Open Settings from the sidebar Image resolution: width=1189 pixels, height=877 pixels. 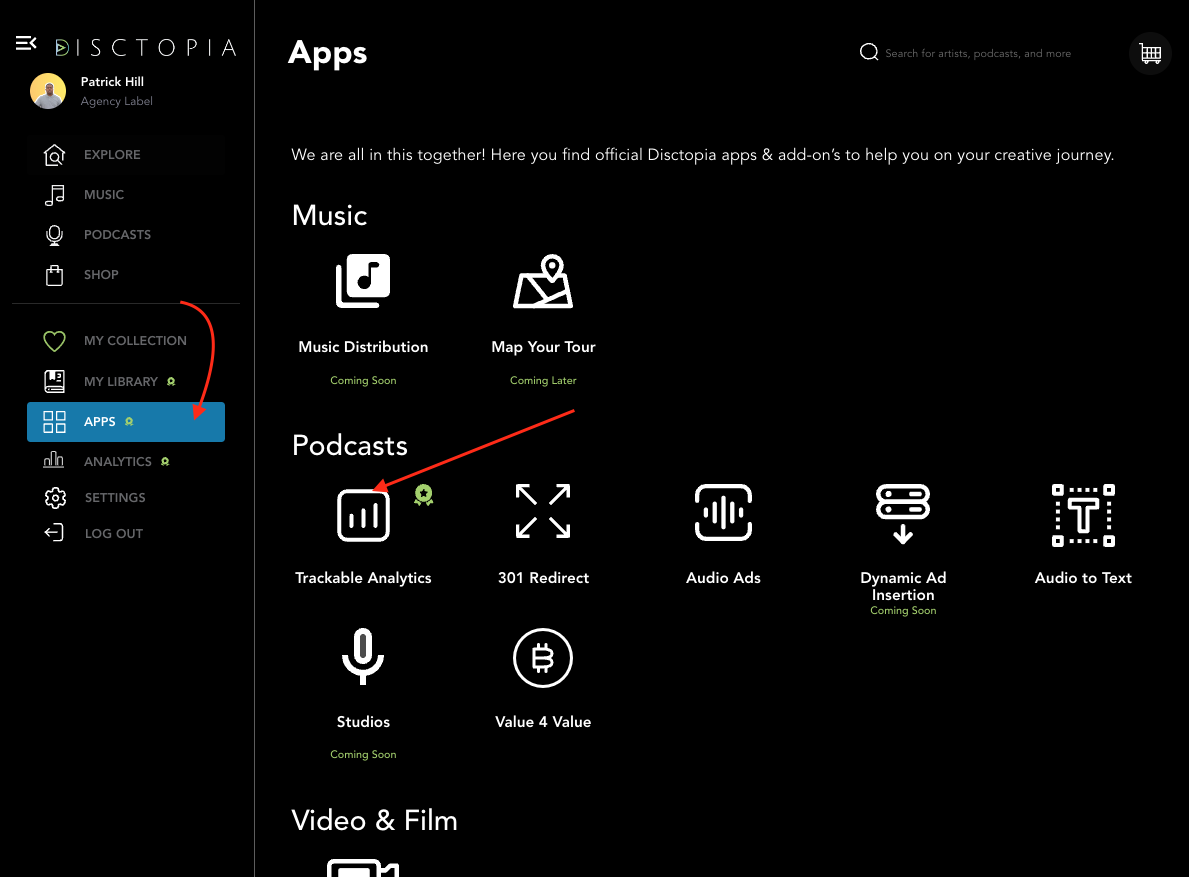pos(115,498)
